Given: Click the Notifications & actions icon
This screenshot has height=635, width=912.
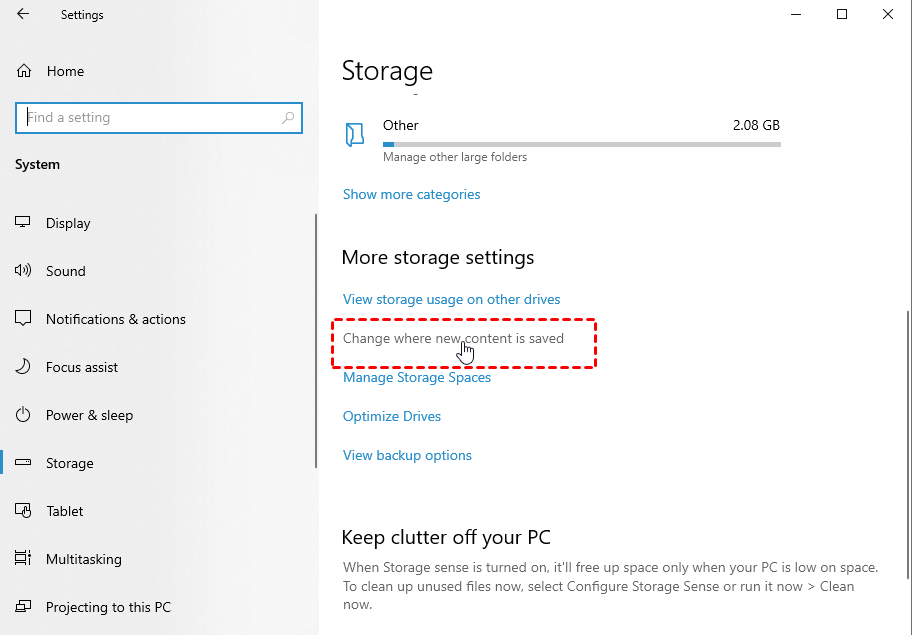Looking at the screenshot, I should (x=24, y=319).
